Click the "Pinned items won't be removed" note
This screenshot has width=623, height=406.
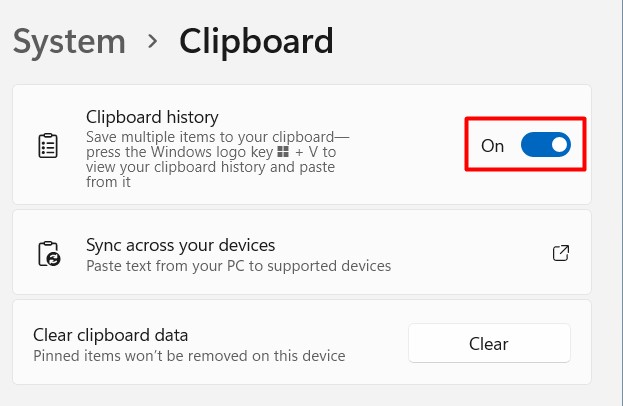tap(189, 356)
